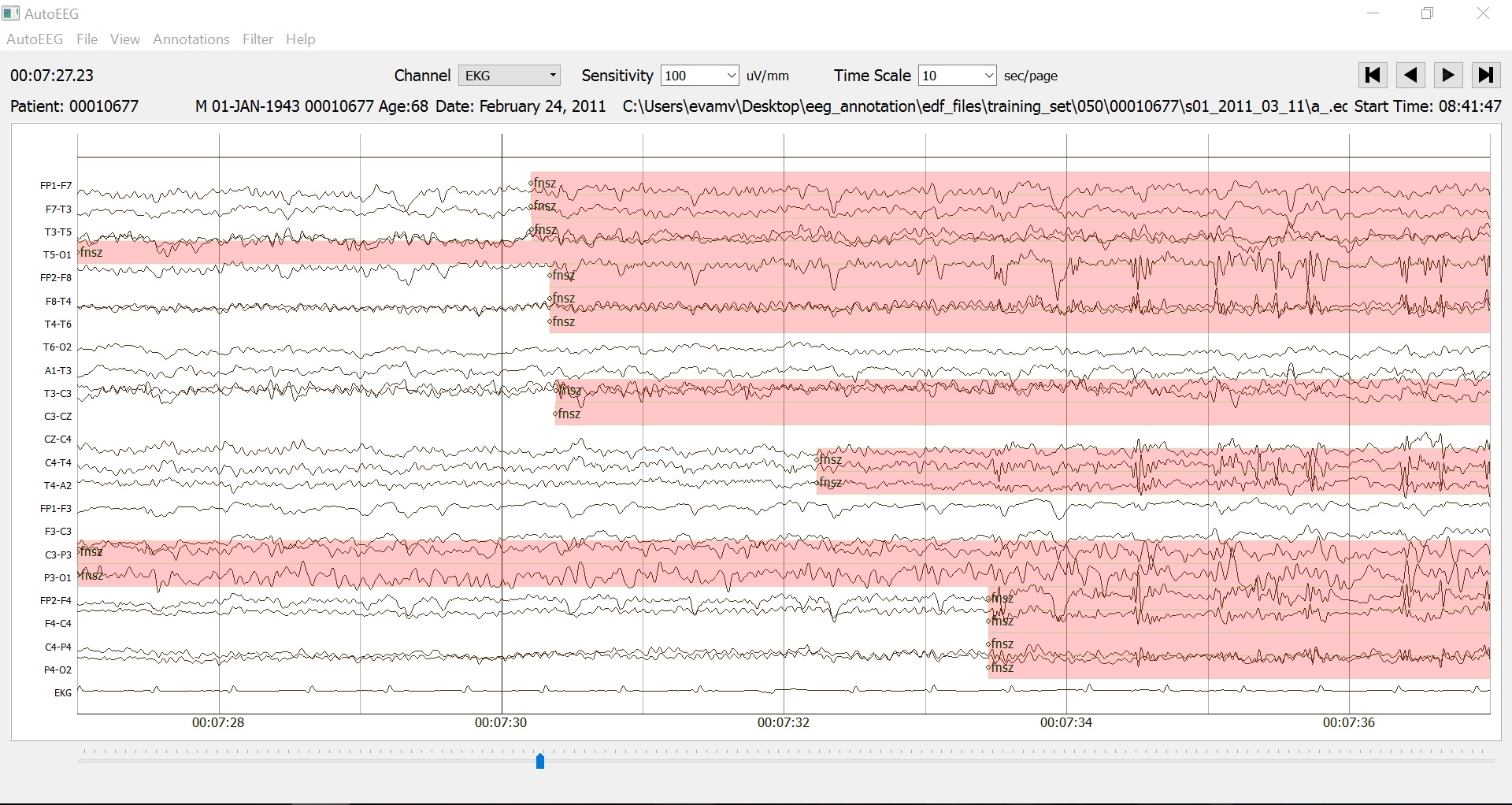The height and width of the screenshot is (805, 1512).
Task: Select the fnsz annotation on C3-P3
Action: pyautogui.click(x=91, y=551)
